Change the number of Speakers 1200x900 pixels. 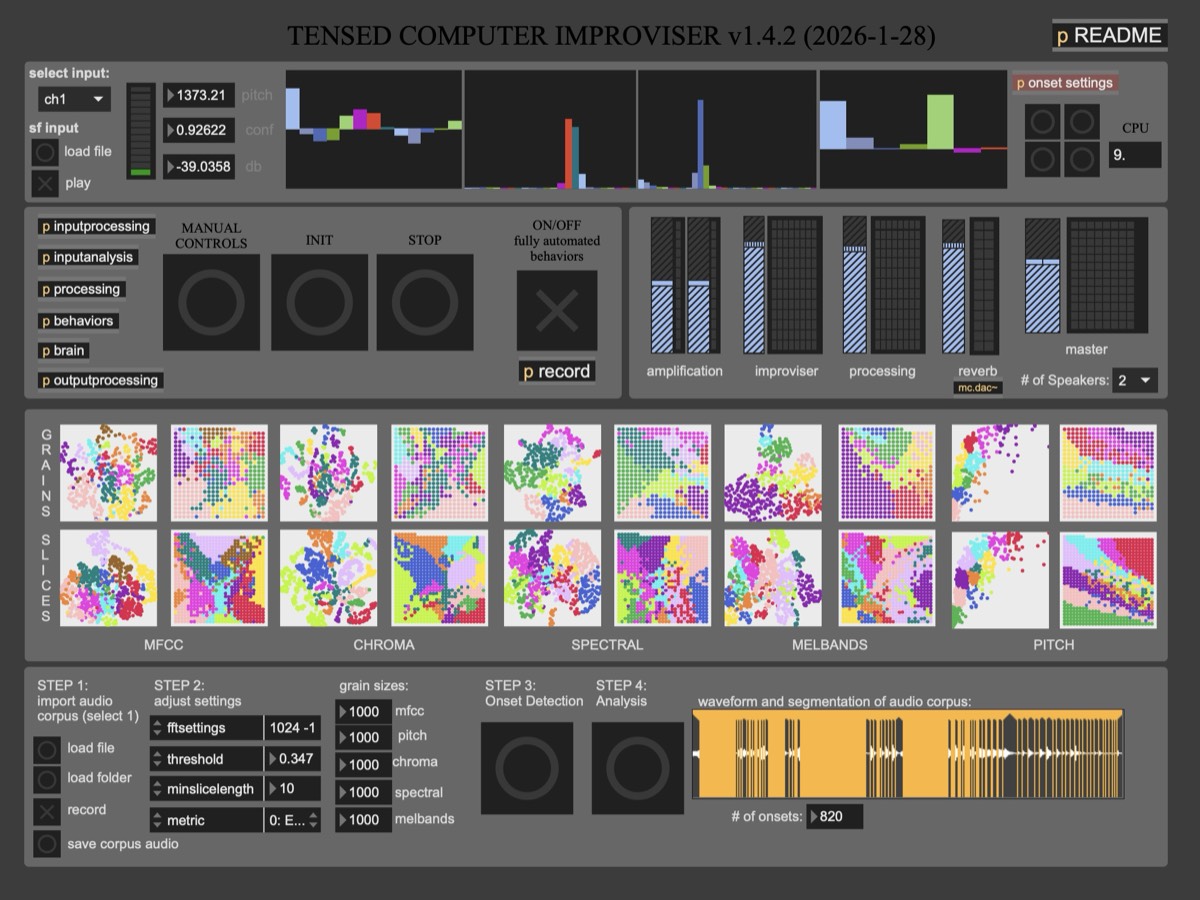tap(1134, 380)
